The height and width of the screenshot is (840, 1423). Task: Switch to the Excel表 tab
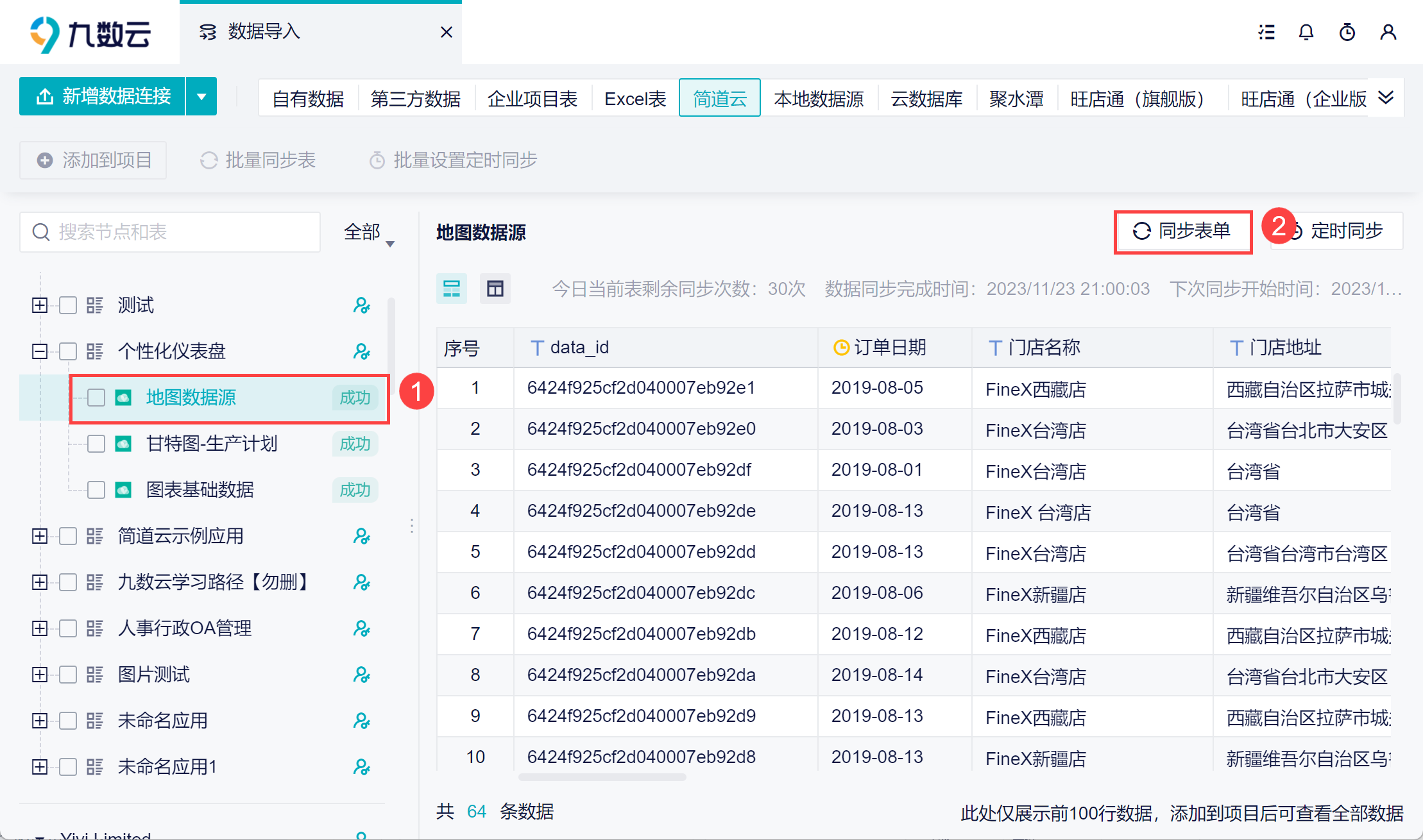(x=635, y=99)
